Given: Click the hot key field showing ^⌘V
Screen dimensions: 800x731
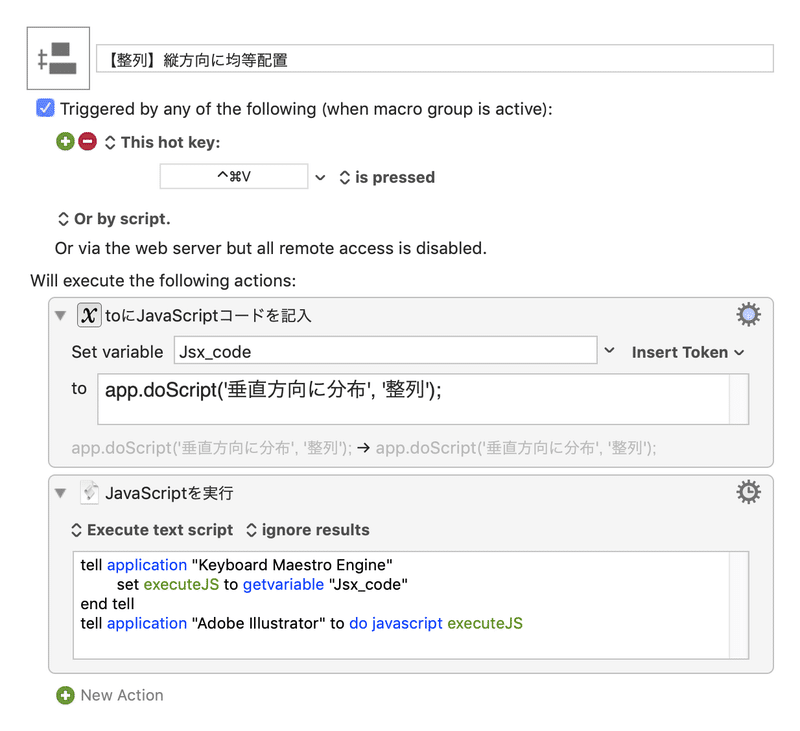Looking at the screenshot, I should (x=233, y=177).
